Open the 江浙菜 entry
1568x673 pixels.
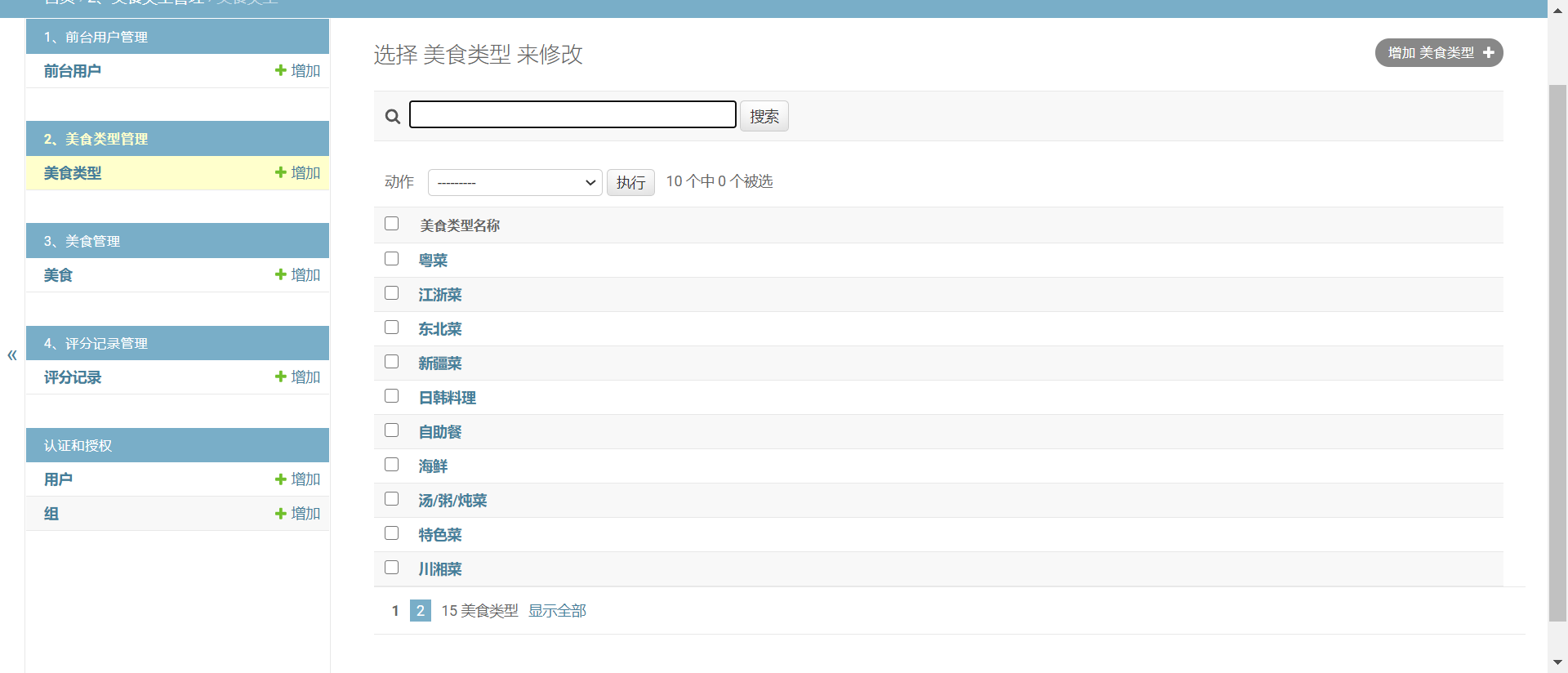pos(440,295)
